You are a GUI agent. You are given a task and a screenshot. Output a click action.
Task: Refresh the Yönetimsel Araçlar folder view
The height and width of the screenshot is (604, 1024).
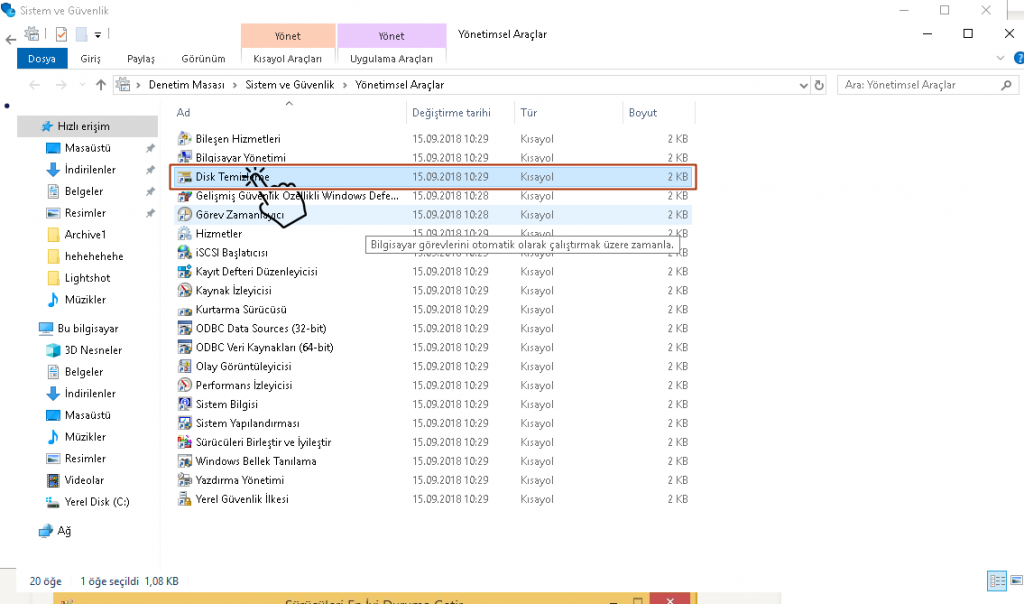tap(819, 85)
